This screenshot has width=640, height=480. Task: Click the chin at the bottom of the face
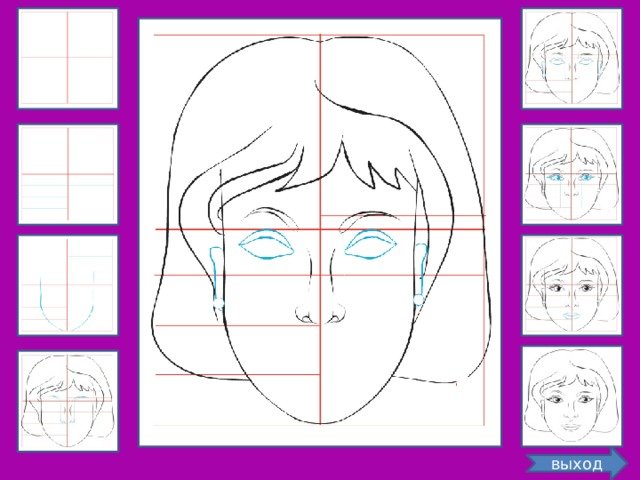tap(318, 420)
